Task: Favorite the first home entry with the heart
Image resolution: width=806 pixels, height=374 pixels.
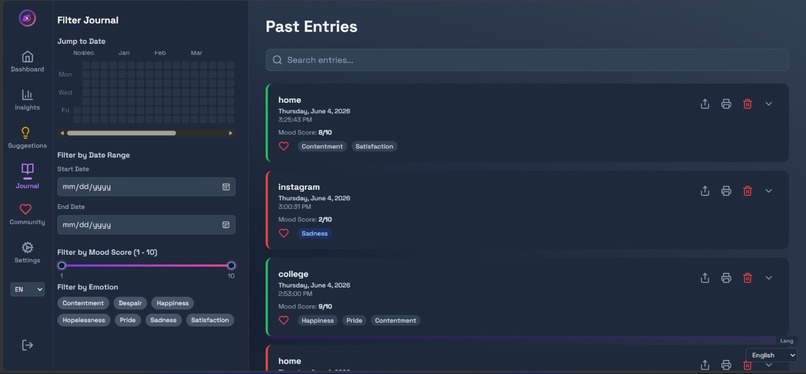Action: pos(284,146)
